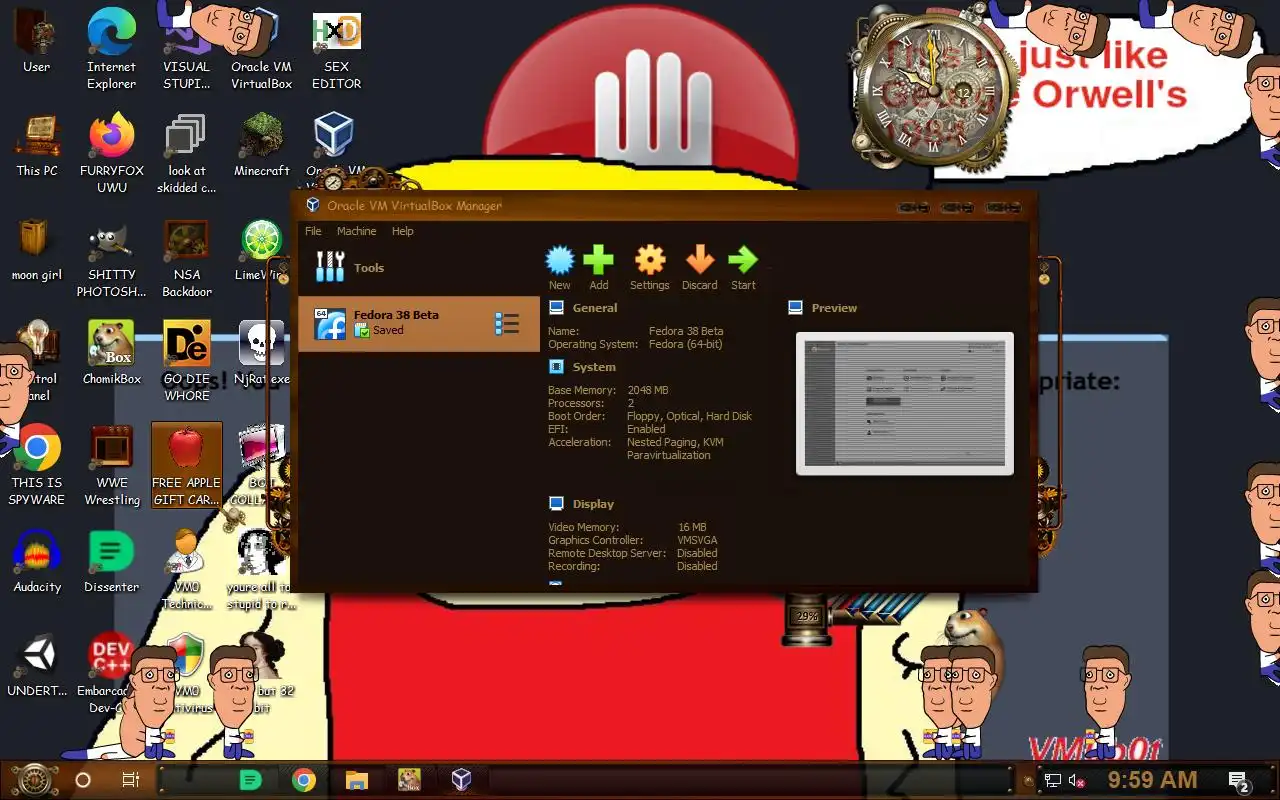Viewport: 1280px width, 800px height.
Task: Select the WWE Wrestling desktop icon
Action: [x=112, y=465]
